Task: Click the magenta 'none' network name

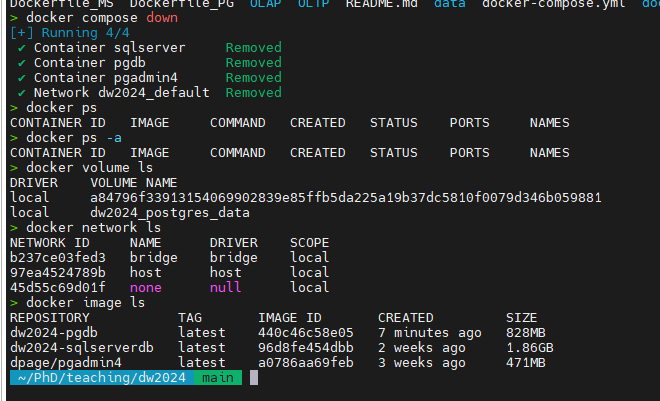Action: [146, 288]
